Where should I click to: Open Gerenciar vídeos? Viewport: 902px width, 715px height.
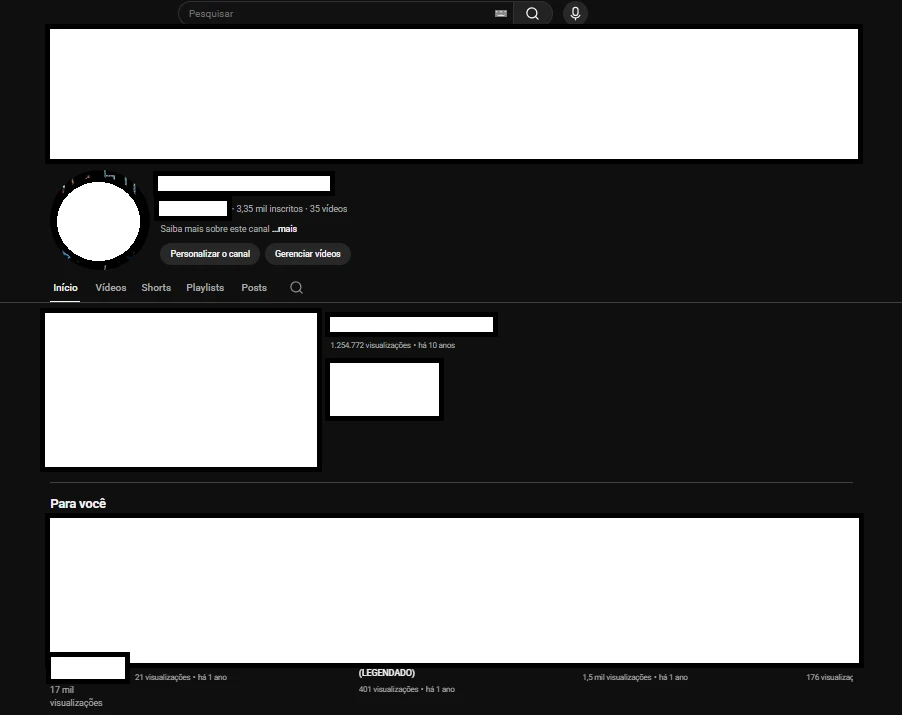[x=308, y=254]
